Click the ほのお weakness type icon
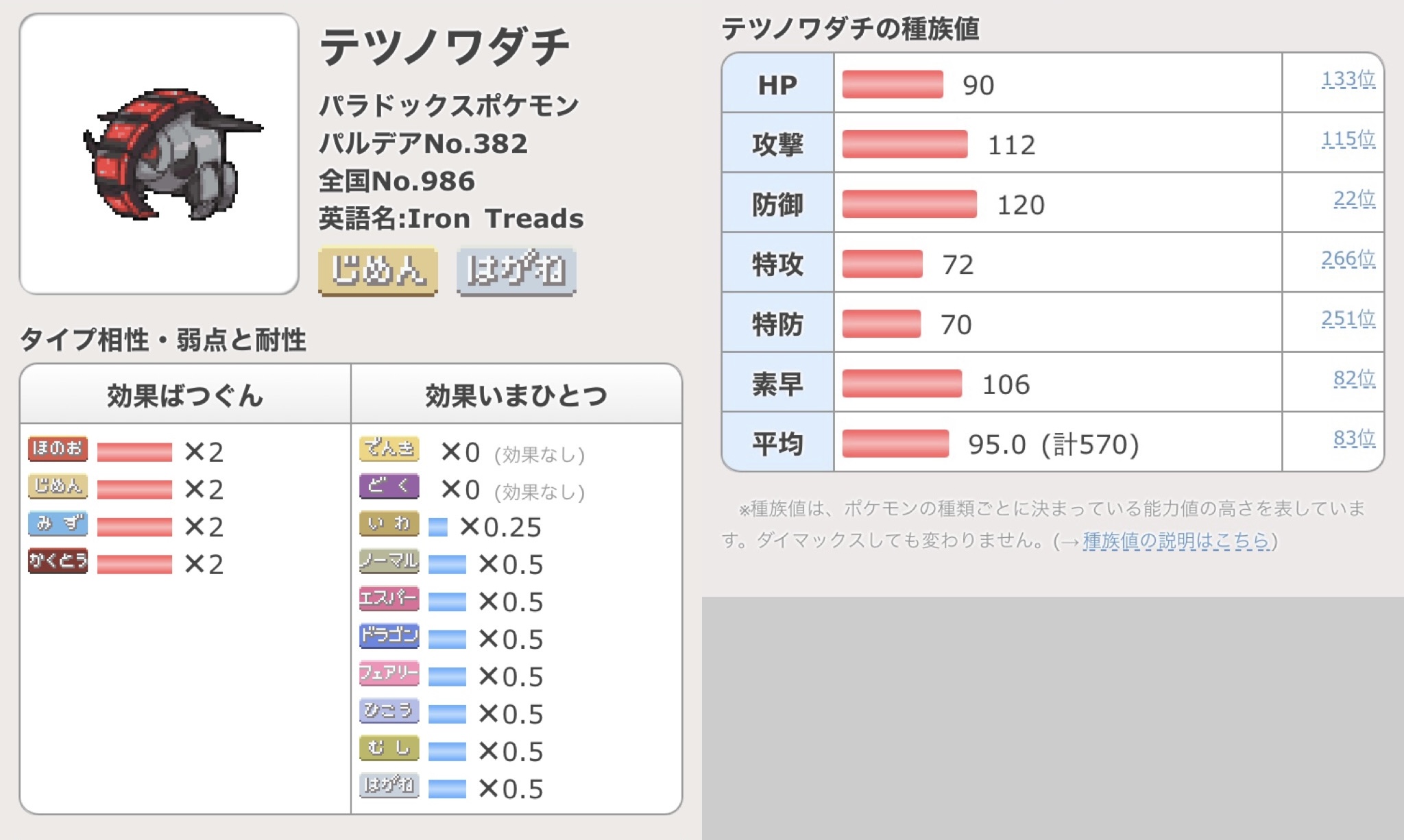Screen dimensions: 1404x840 coord(58,449)
